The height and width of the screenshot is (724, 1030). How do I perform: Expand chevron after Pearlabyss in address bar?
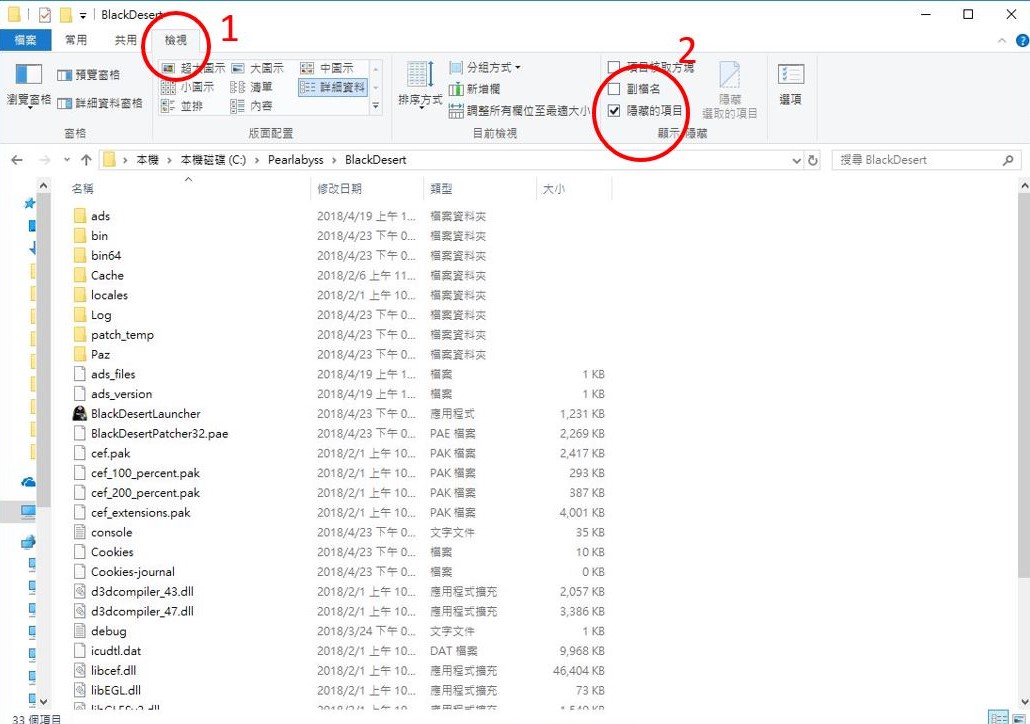click(334, 160)
